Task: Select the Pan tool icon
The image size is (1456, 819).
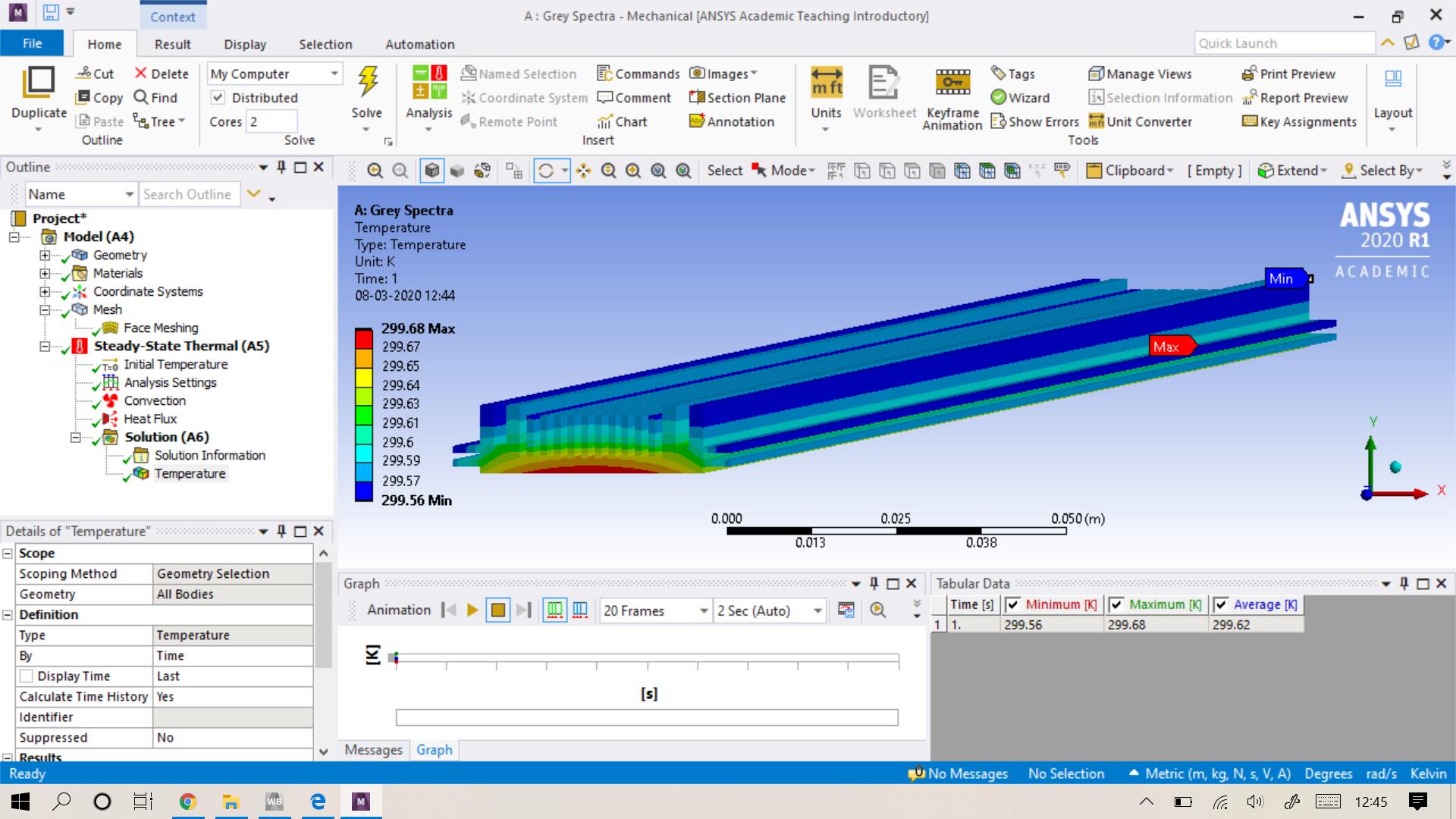Action: coord(583,171)
